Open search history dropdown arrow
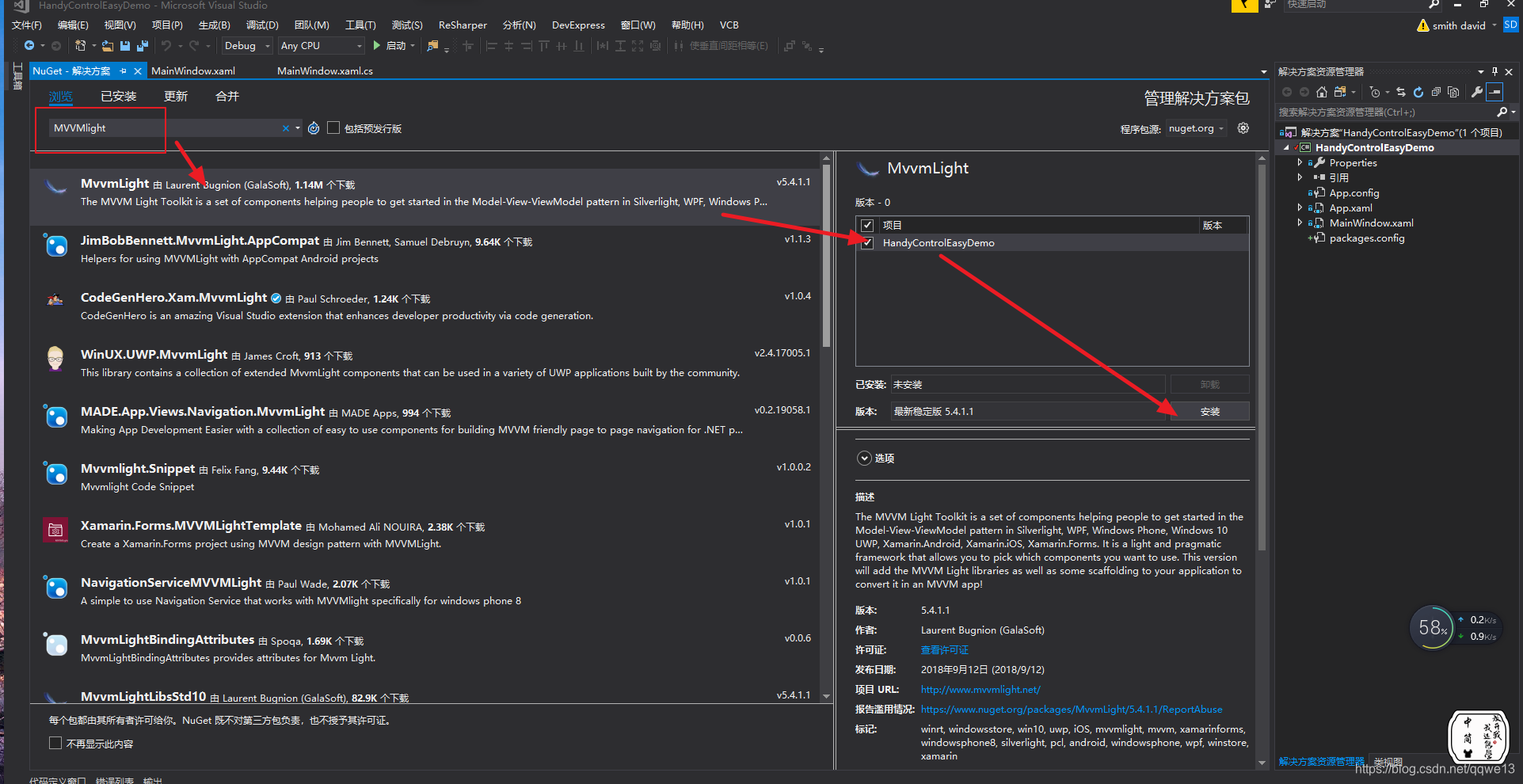This screenshot has width=1523, height=784. pyautogui.click(x=298, y=128)
